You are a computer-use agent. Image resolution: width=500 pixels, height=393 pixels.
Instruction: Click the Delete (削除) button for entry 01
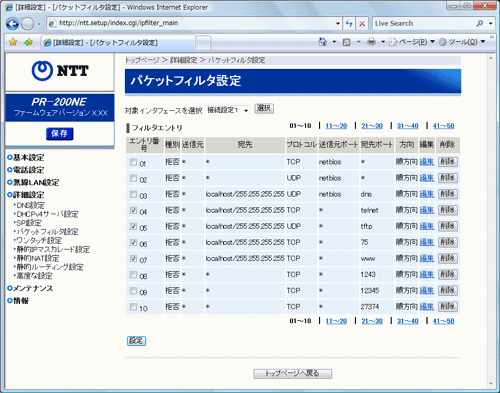[448, 162]
